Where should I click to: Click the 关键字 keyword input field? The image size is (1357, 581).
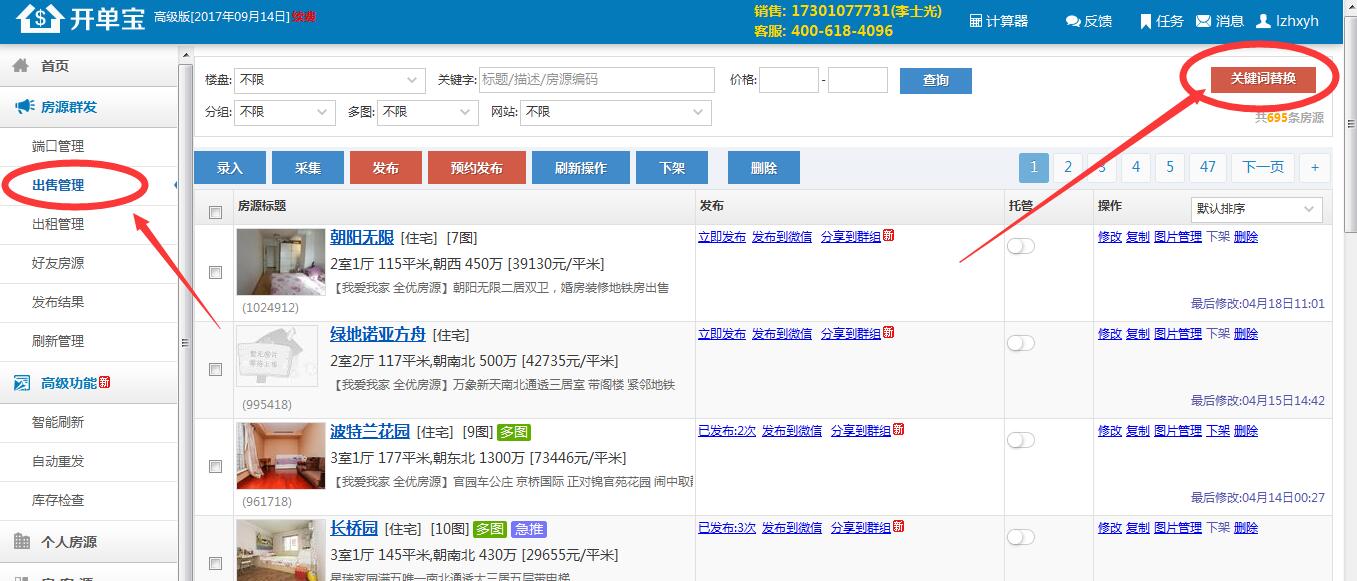[x=597, y=80]
